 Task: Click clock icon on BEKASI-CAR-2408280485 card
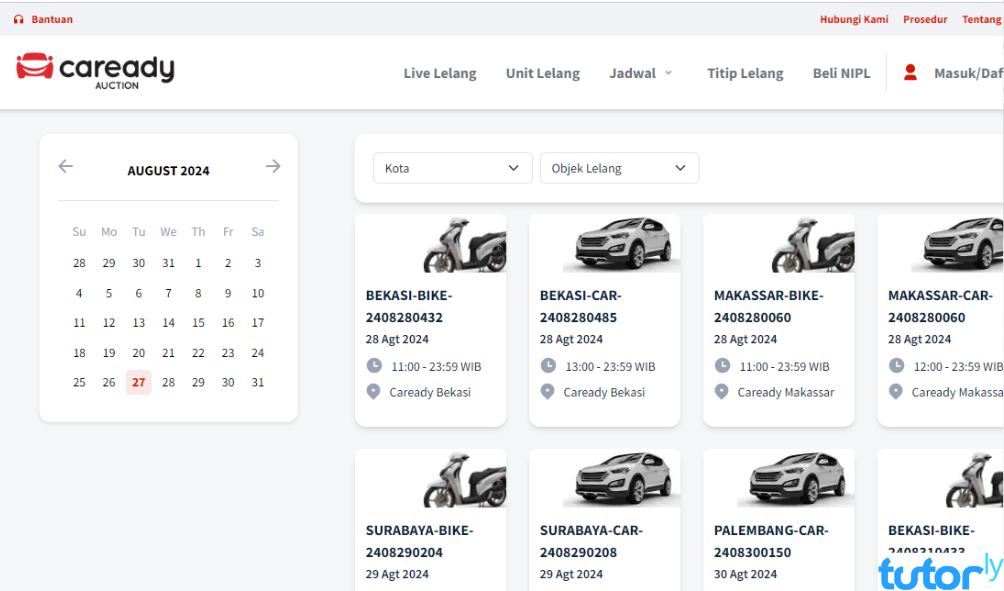point(548,366)
